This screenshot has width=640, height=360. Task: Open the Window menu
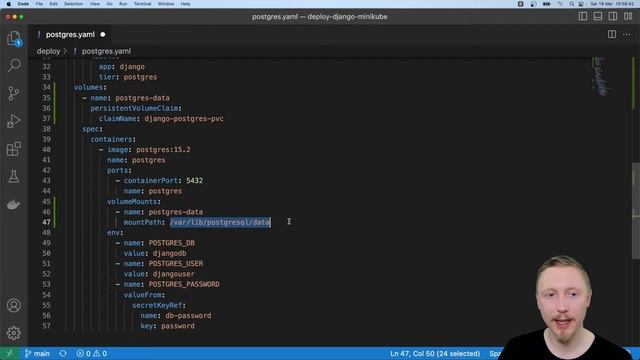[166, 4]
